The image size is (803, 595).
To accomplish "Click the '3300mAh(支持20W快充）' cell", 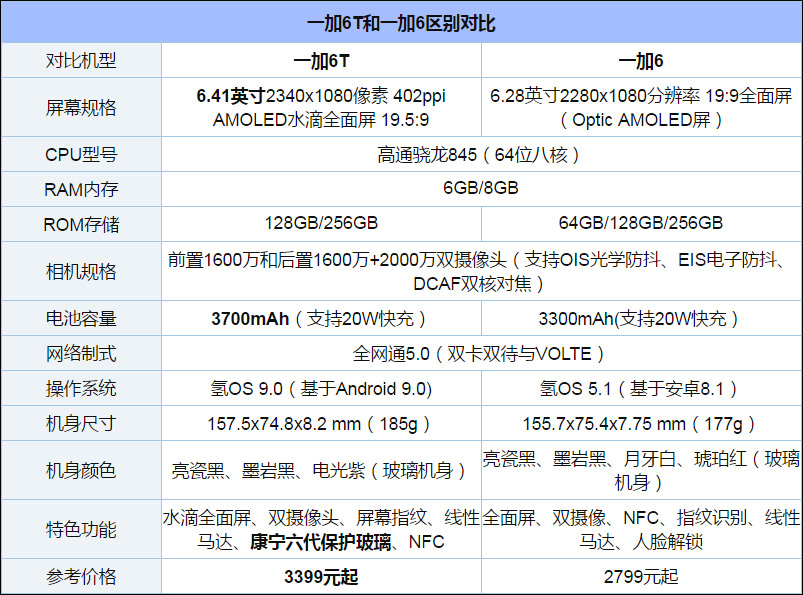I will (x=641, y=318).
